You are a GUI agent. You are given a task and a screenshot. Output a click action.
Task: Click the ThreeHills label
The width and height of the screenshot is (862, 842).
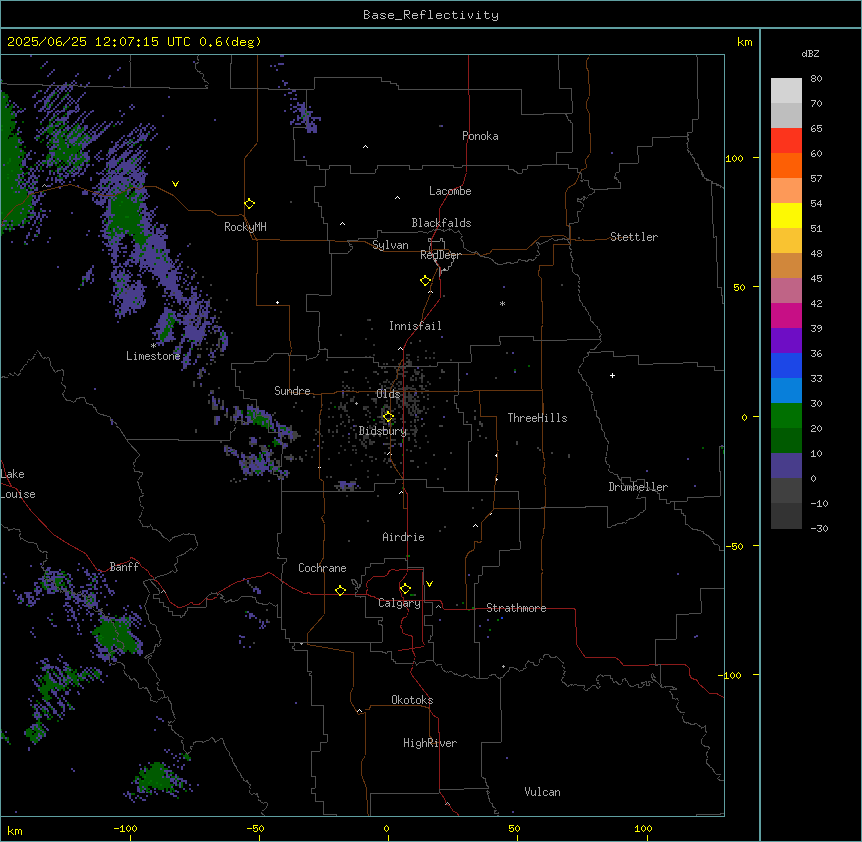(537, 418)
